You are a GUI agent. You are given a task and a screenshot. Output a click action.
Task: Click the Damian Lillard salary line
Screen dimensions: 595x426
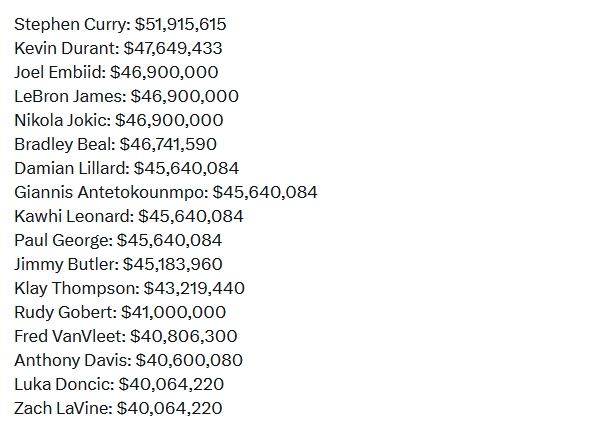click(127, 168)
